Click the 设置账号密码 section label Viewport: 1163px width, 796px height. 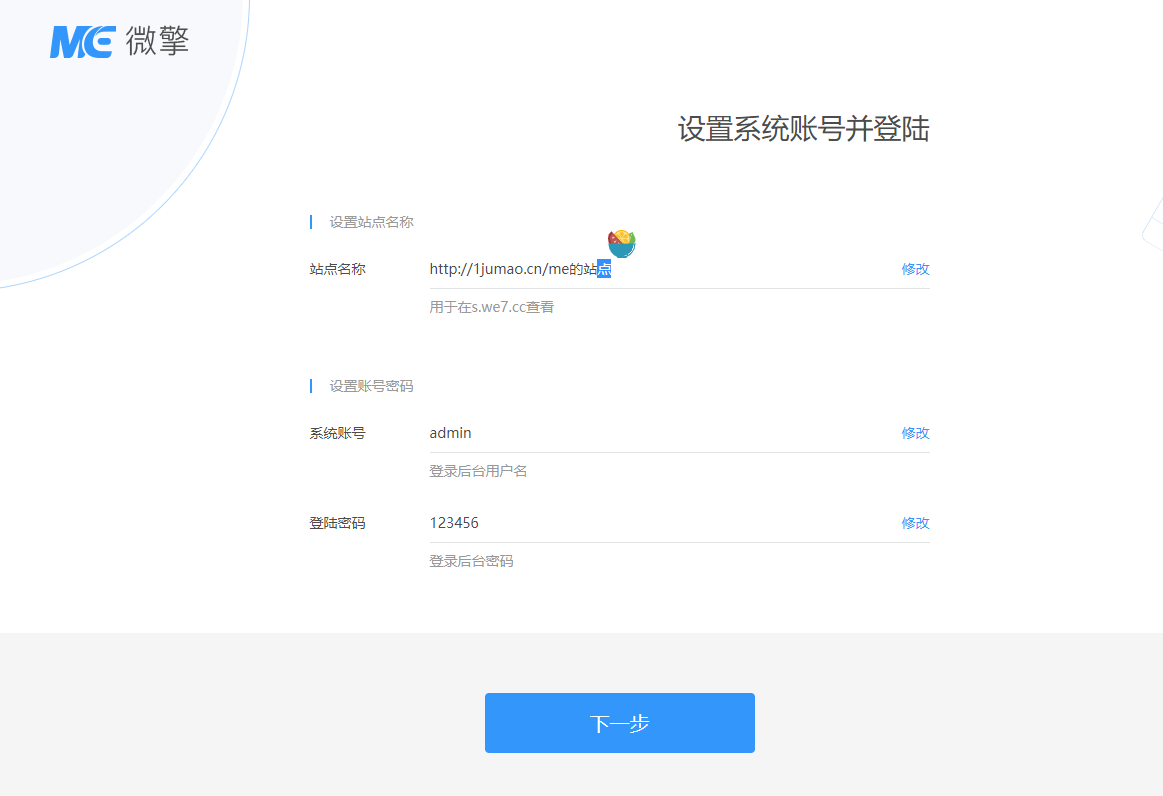pyautogui.click(x=372, y=386)
